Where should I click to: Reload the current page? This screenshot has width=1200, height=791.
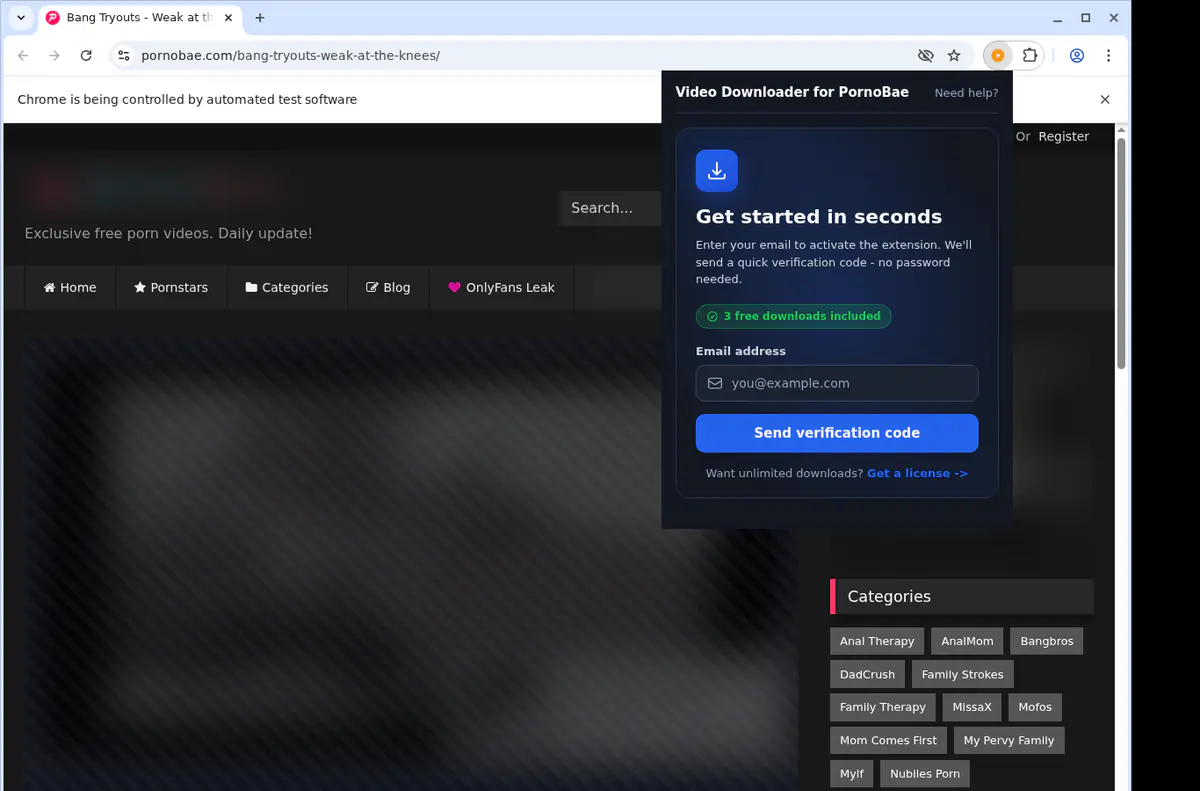pyautogui.click(x=86, y=56)
